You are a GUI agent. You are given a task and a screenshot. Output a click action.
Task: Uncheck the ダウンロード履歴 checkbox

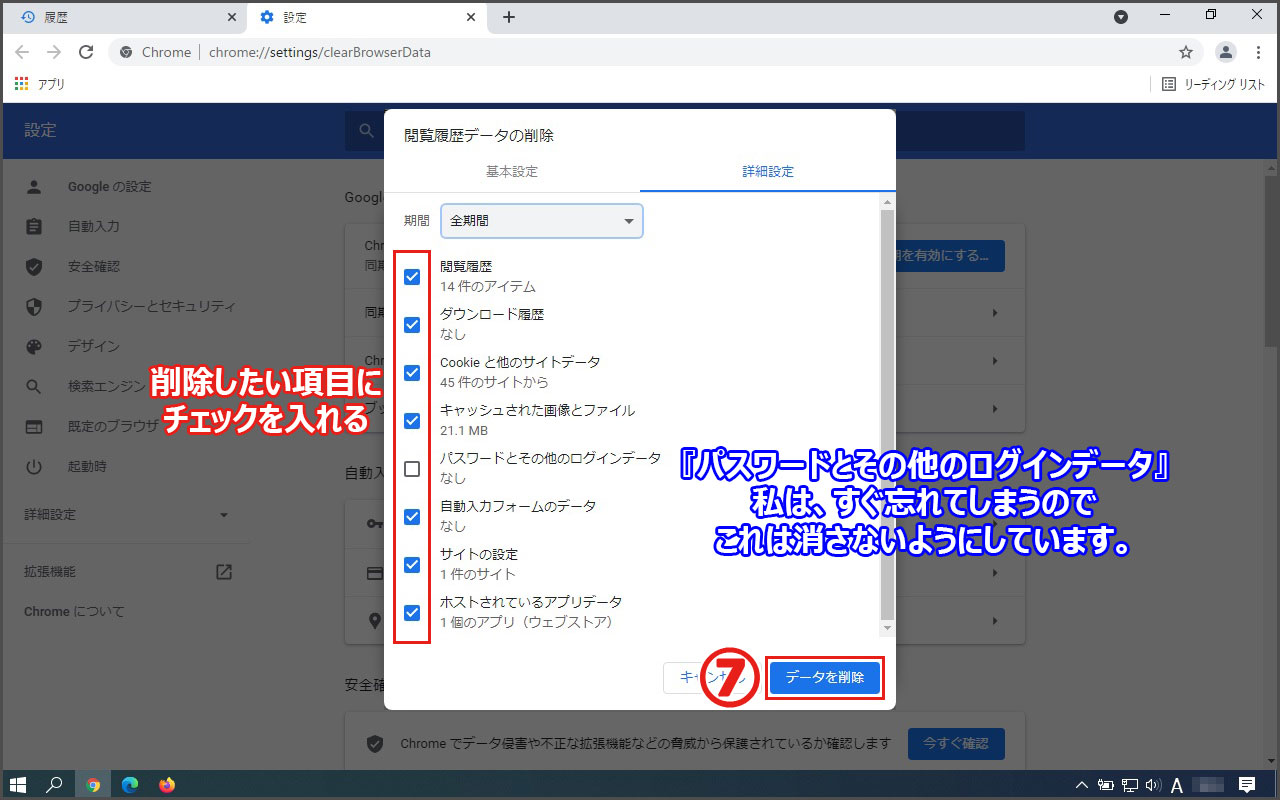(412, 325)
